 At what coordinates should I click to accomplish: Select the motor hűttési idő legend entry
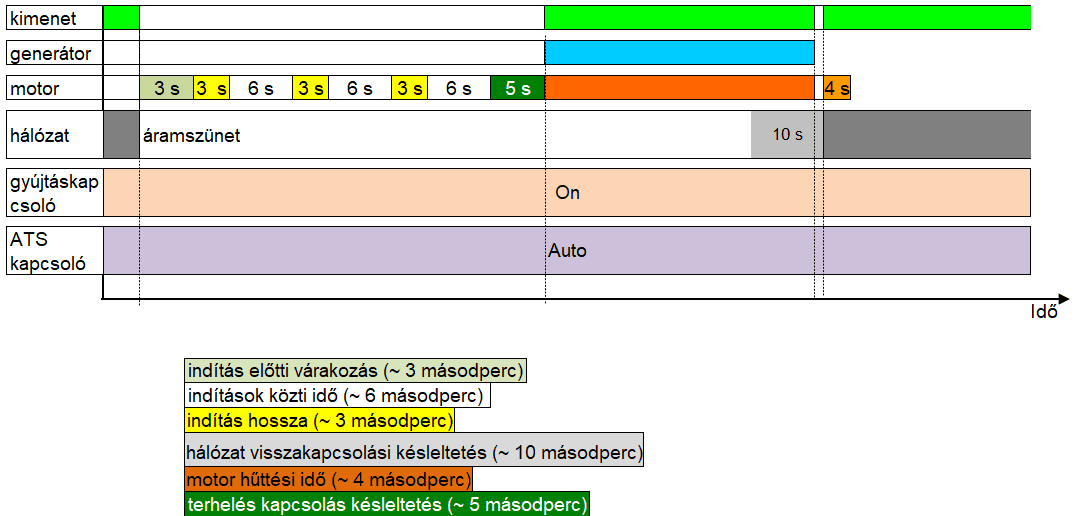coord(328,479)
